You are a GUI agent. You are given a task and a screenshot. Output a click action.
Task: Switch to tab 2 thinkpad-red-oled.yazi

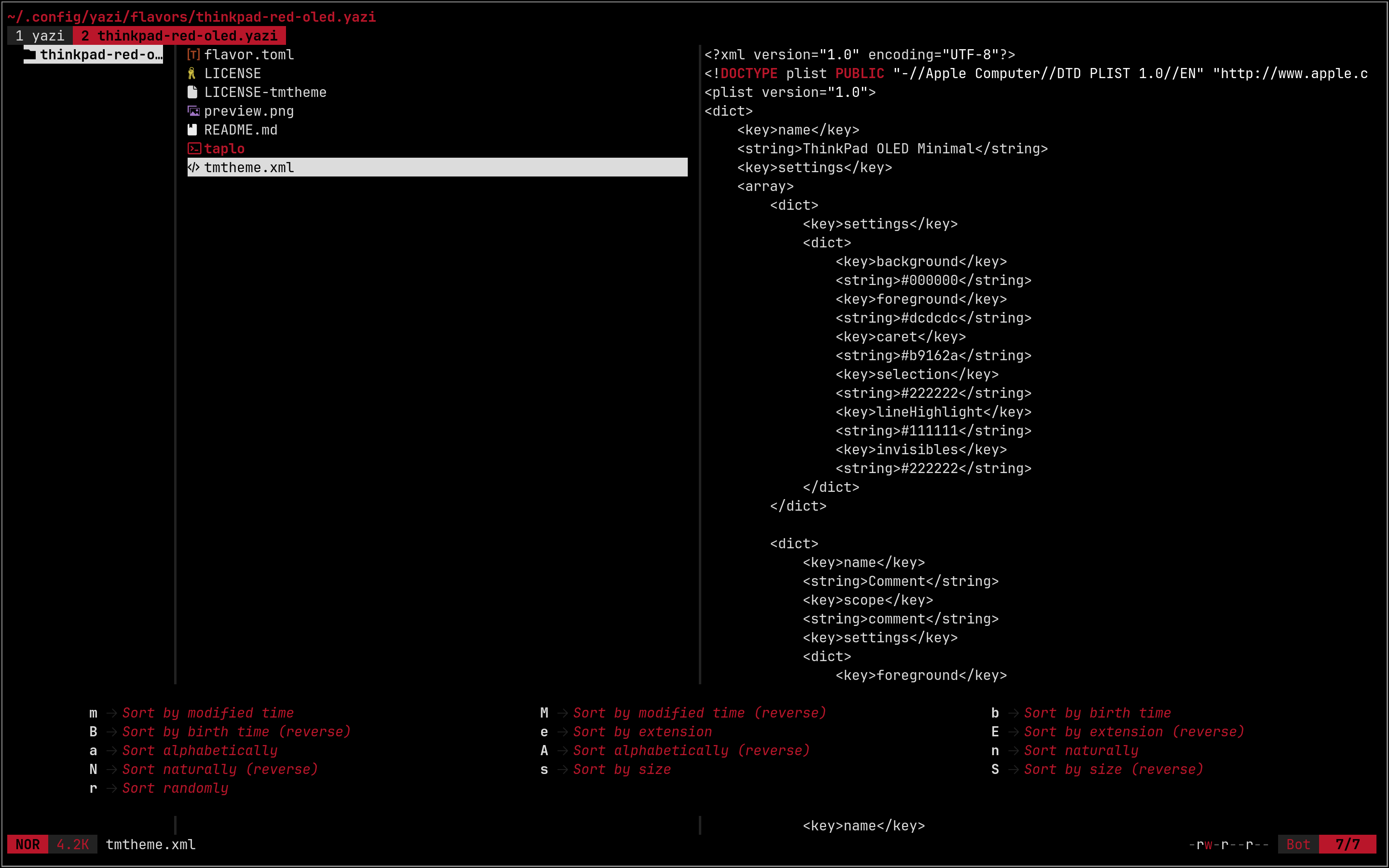(x=179, y=36)
